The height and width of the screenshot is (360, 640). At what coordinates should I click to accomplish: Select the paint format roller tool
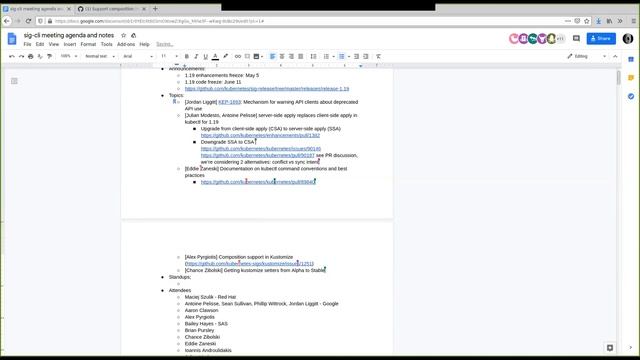click(49, 56)
